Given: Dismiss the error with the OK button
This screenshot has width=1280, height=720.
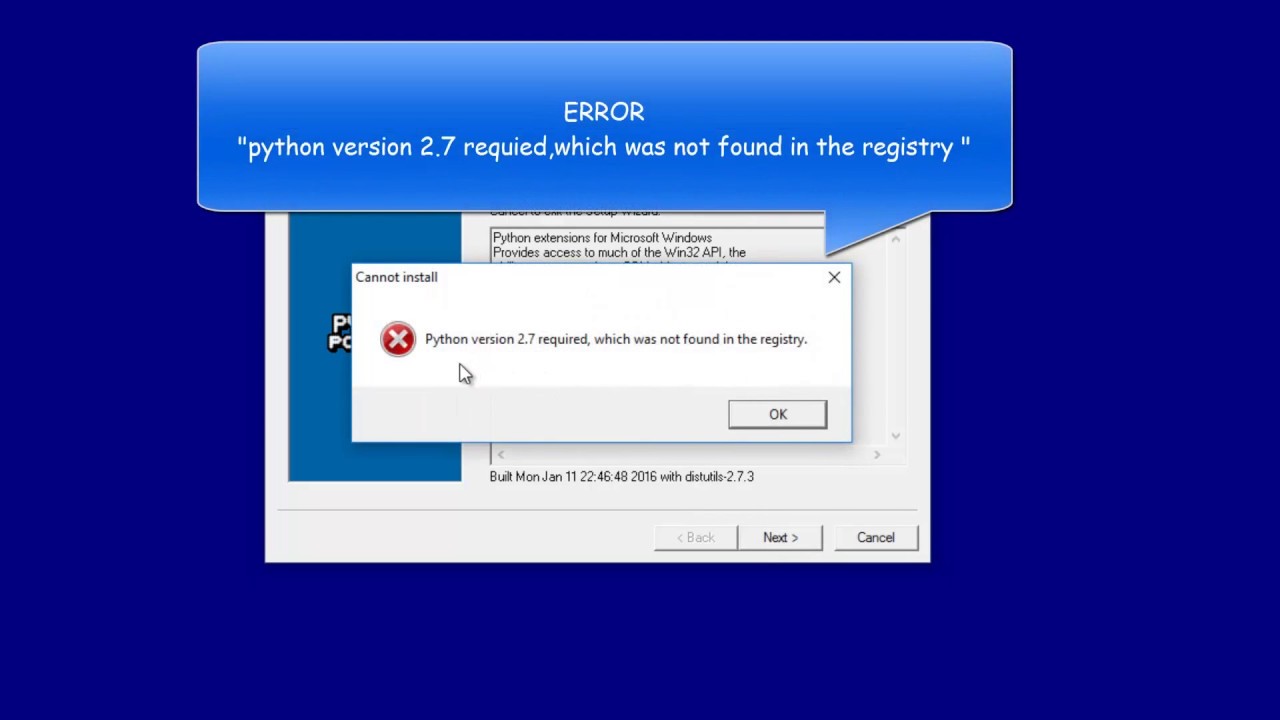Looking at the screenshot, I should (x=777, y=414).
